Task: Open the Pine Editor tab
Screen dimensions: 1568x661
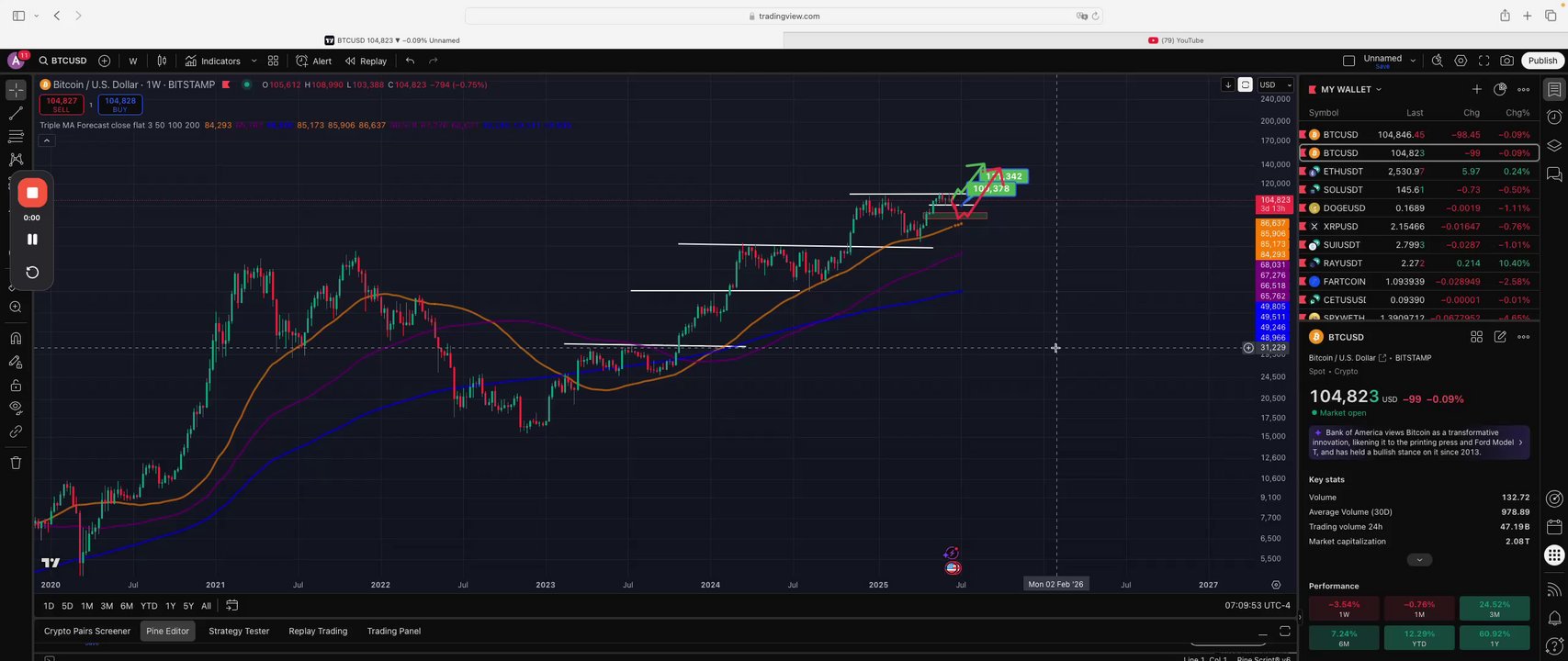Action: click(x=167, y=631)
